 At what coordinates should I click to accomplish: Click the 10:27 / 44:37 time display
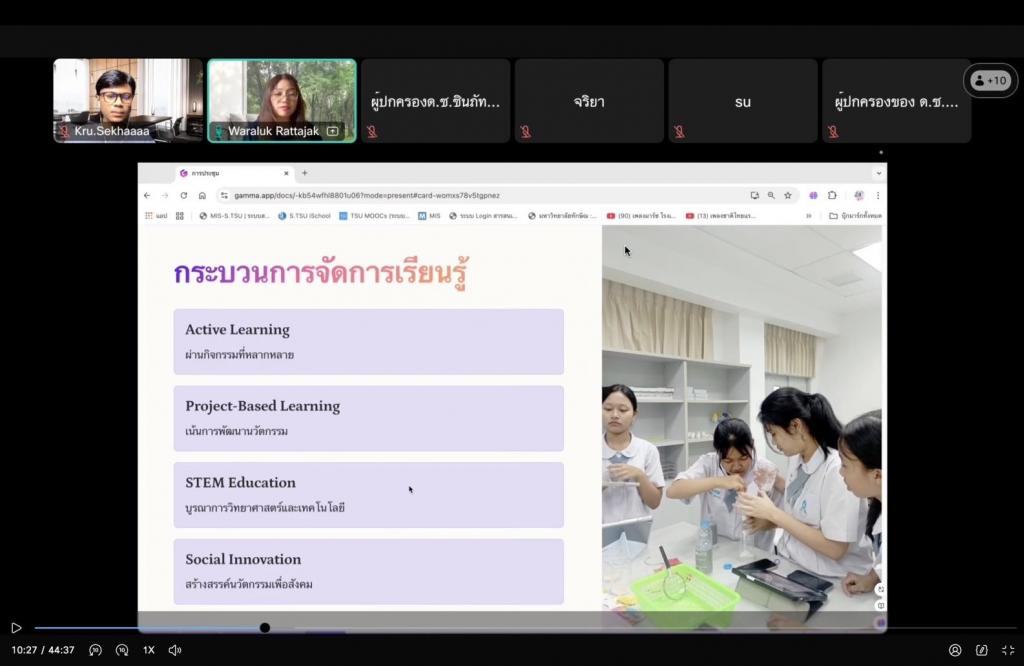[43, 650]
